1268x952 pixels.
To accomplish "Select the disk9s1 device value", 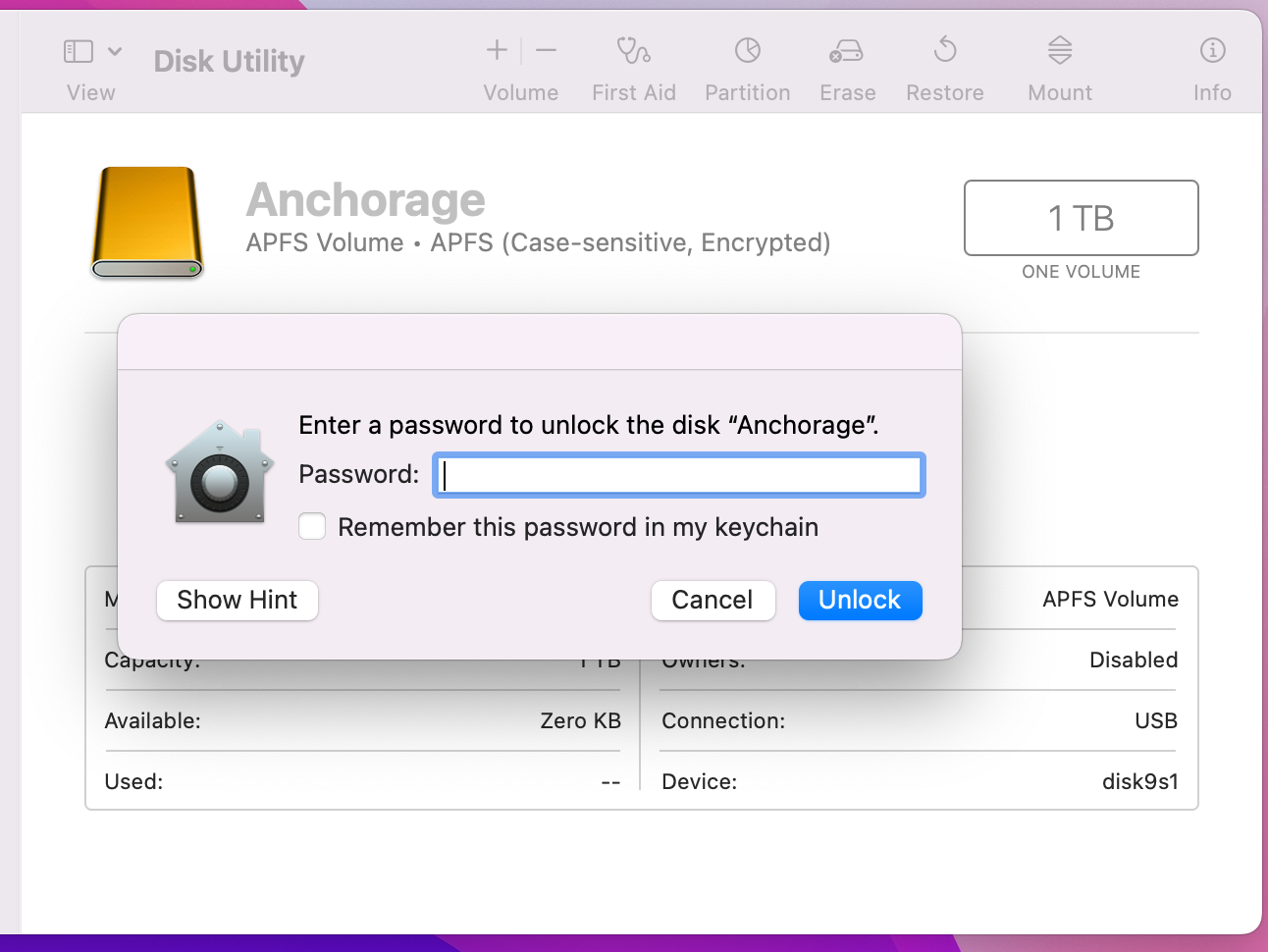I will point(1140,782).
